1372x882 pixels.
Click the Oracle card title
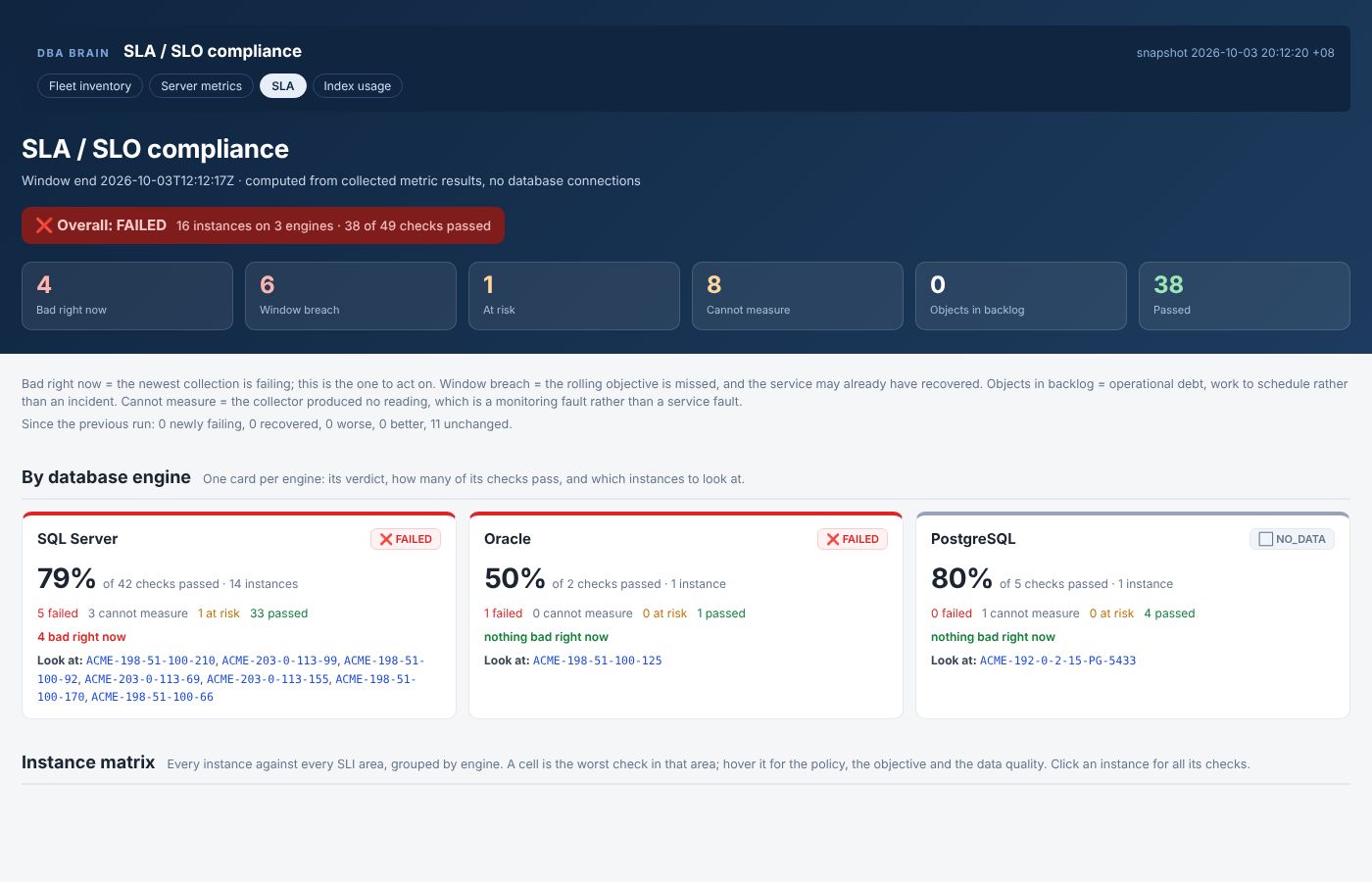tap(508, 539)
